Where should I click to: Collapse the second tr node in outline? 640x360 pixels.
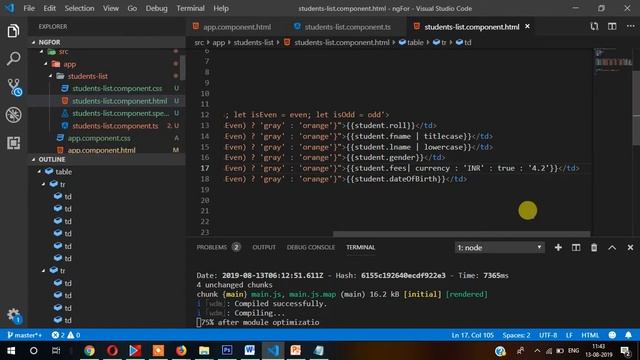coord(44,271)
